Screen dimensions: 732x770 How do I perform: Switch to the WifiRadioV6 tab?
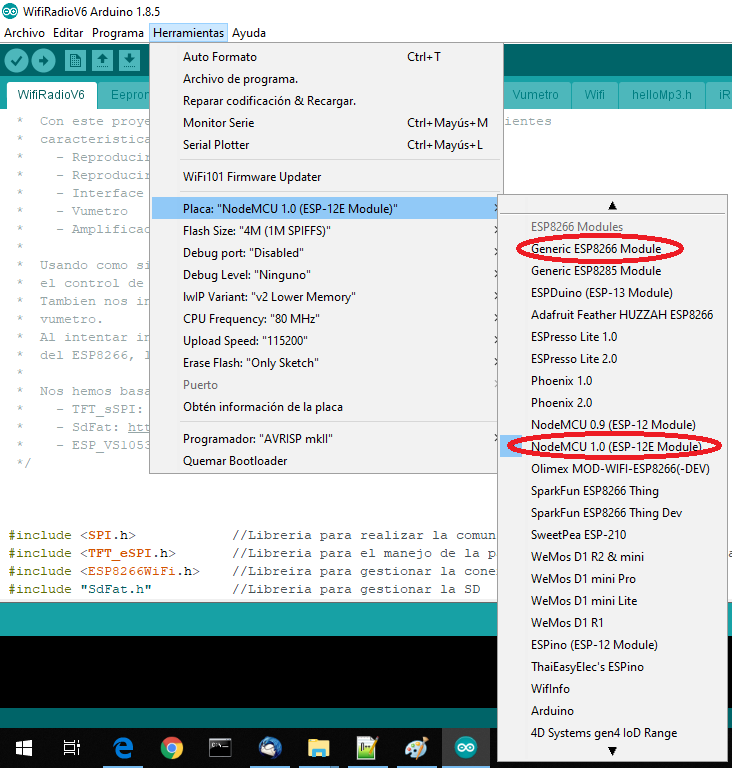[51, 95]
